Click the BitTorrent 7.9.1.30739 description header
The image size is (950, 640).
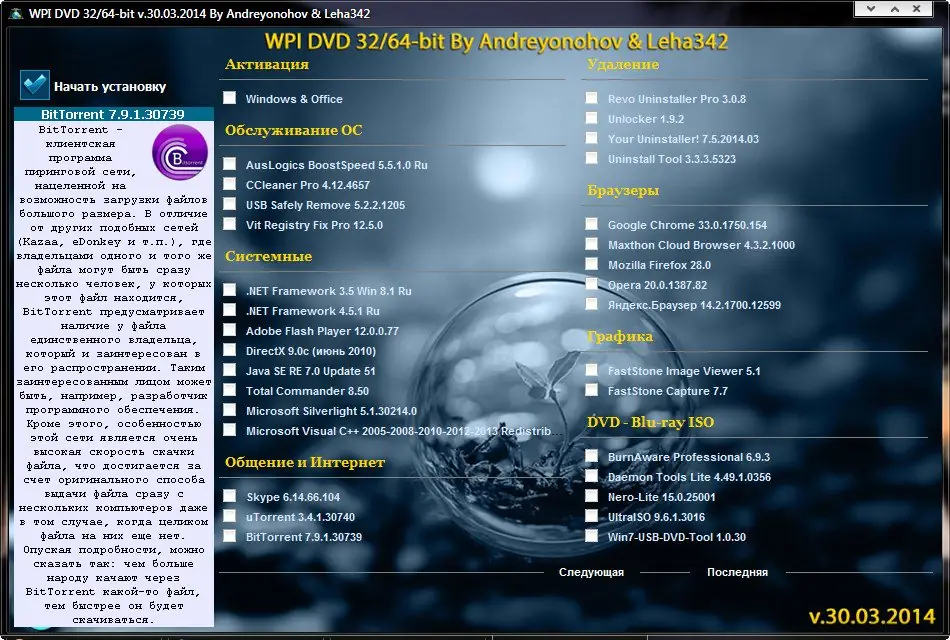click(113, 115)
